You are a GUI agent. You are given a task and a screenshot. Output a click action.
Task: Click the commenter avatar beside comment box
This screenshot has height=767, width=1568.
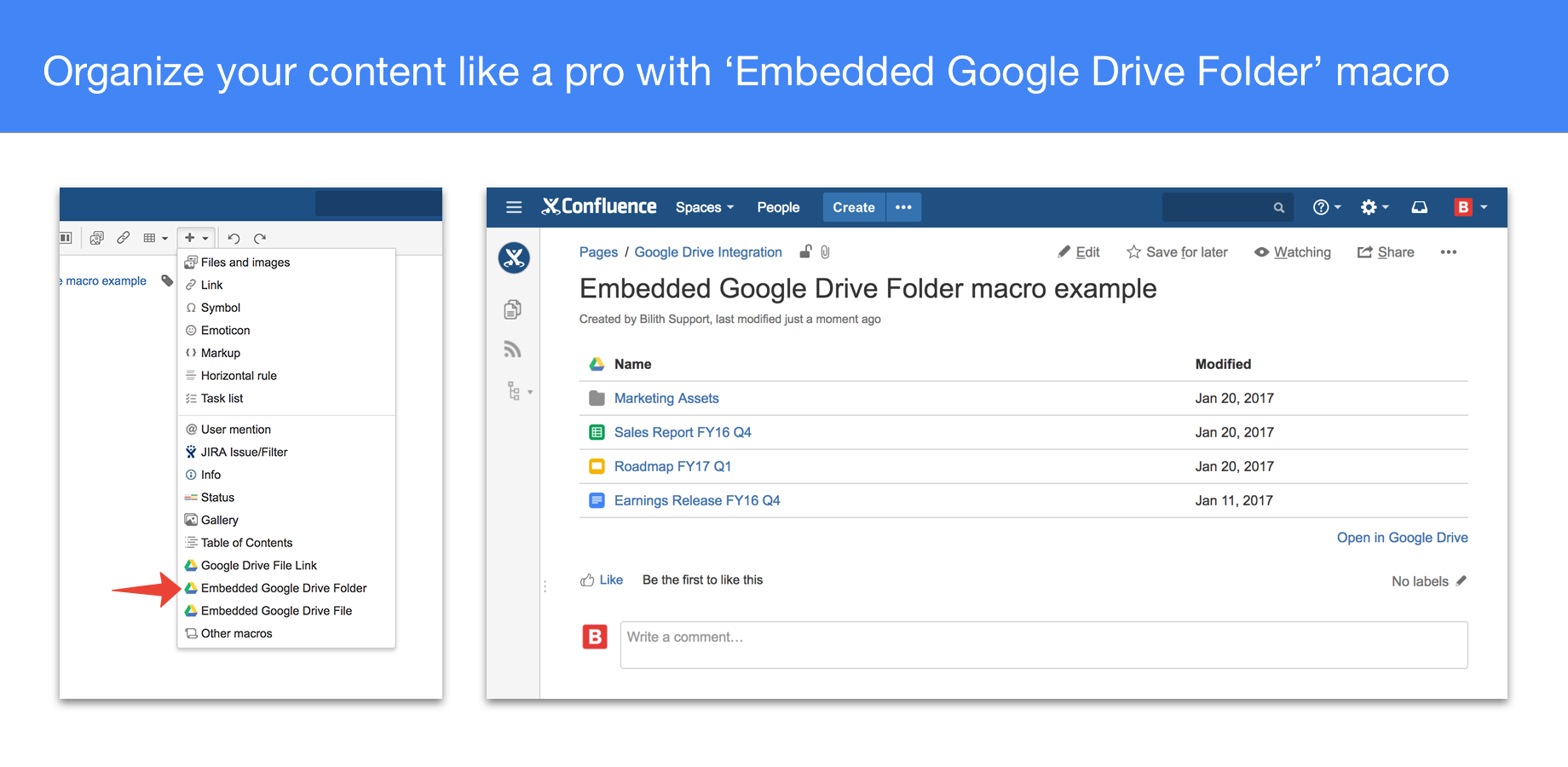[595, 637]
